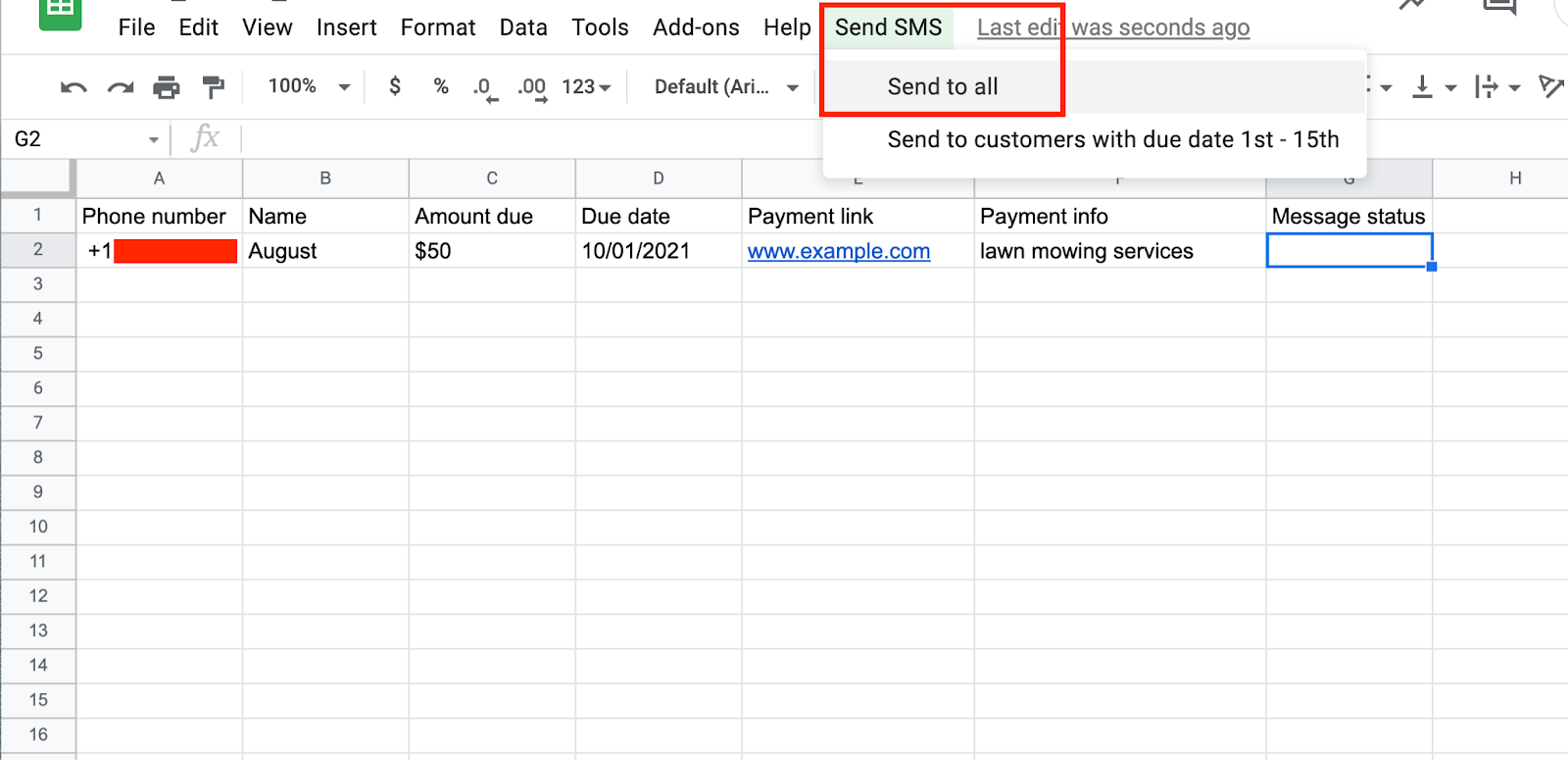This screenshot has width=1568, height=760.
Task: Open the Google Sheets home icon
Action: [x=60, y=10]
